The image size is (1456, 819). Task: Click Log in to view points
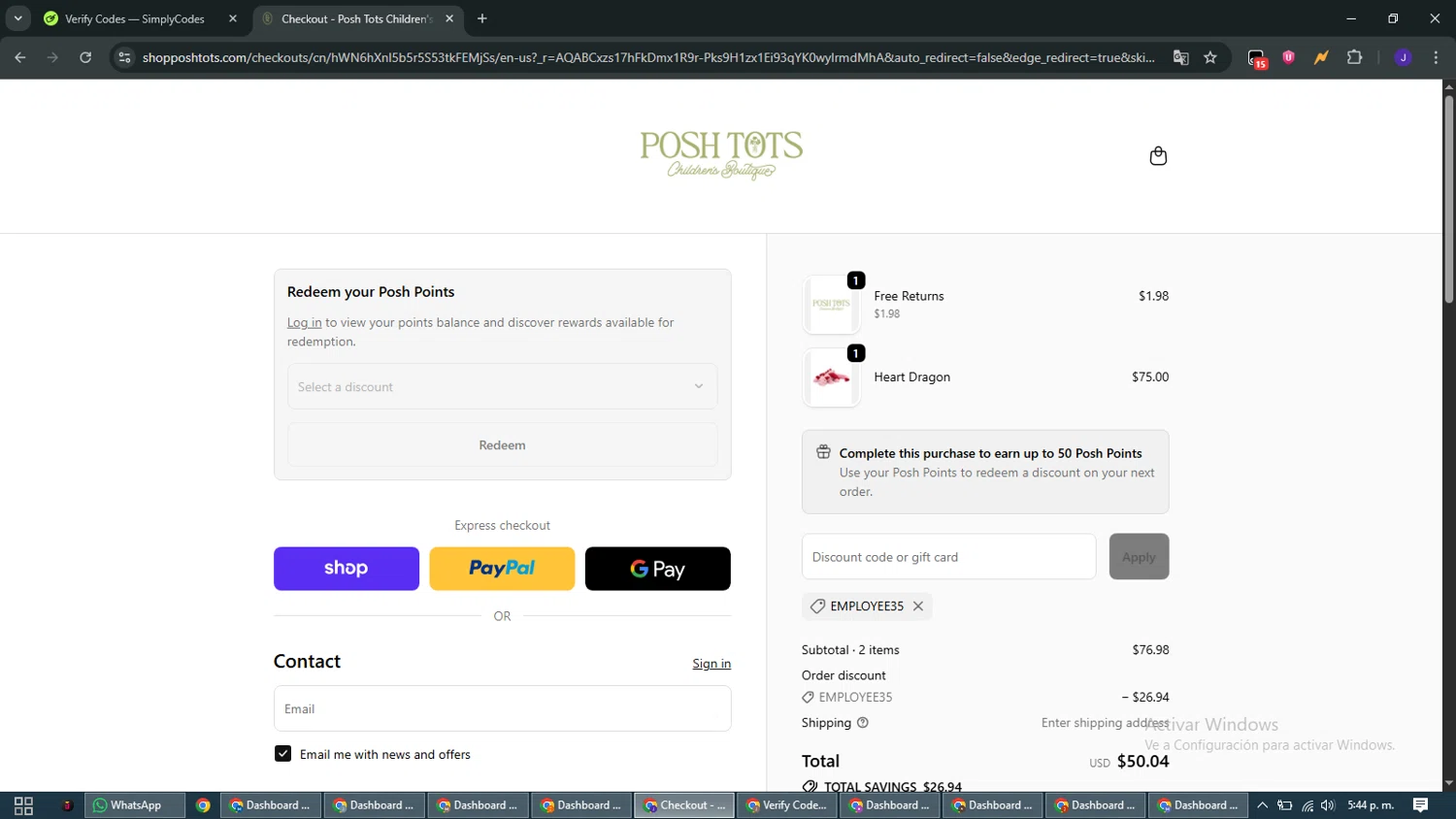click(x=304, y=322)
